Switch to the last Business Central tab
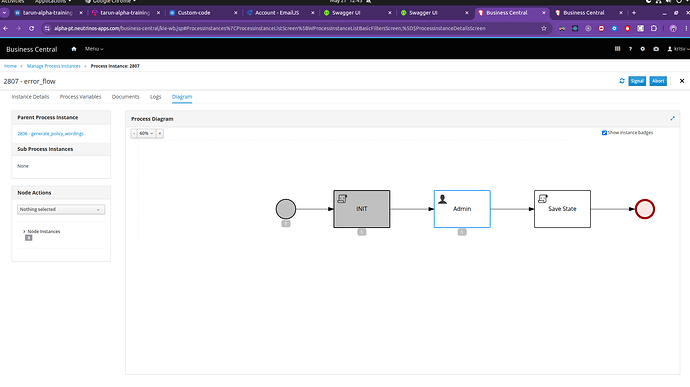The height and width of the screenshot is (387, 690). [x=588, y=13]
